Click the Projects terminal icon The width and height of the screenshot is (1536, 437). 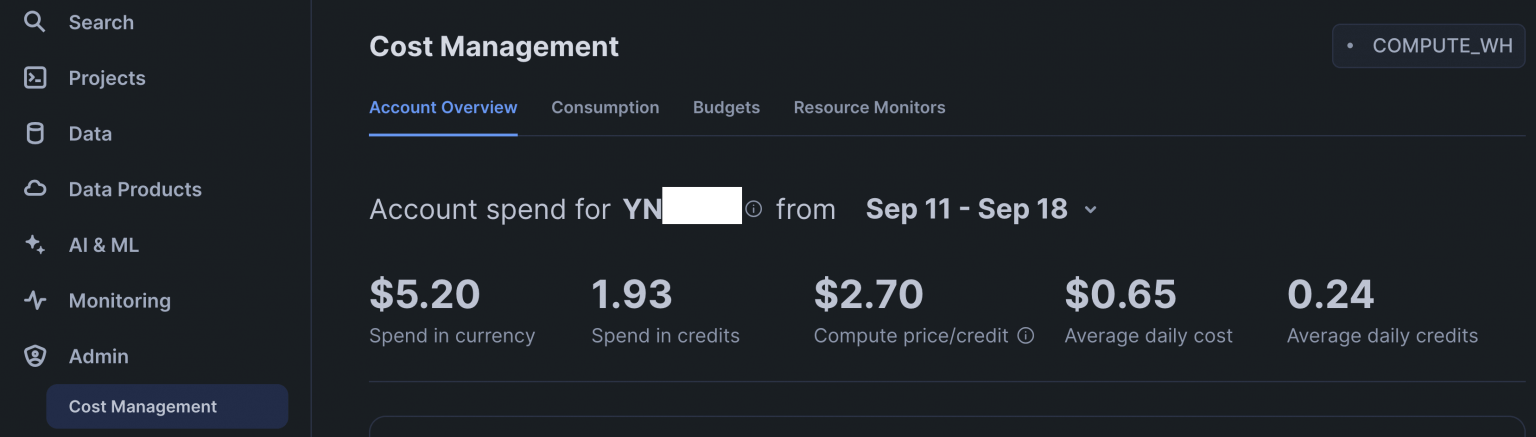coord(35,78)
